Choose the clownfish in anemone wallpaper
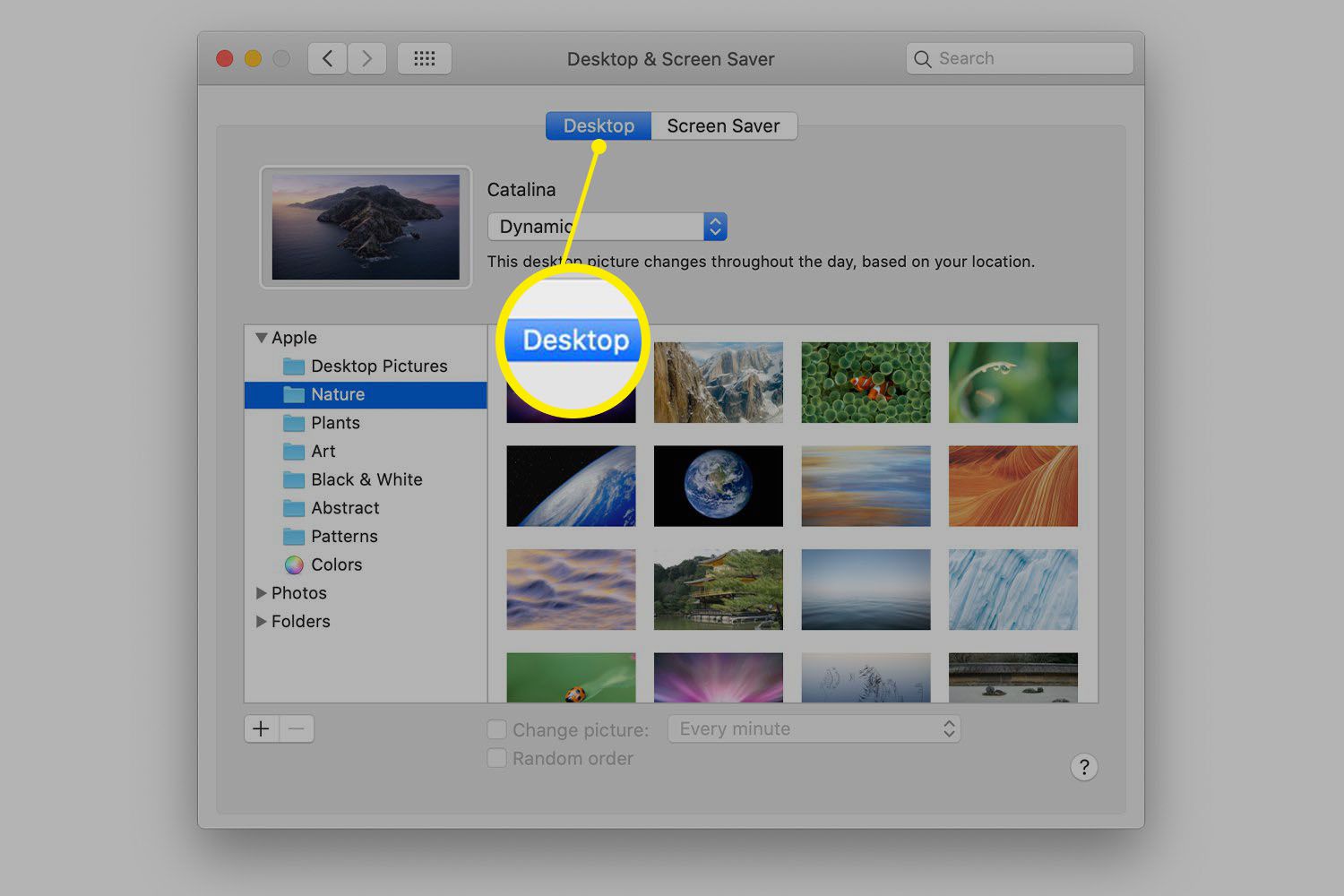This screenshot has width=1344, height=896. [866, 383]
